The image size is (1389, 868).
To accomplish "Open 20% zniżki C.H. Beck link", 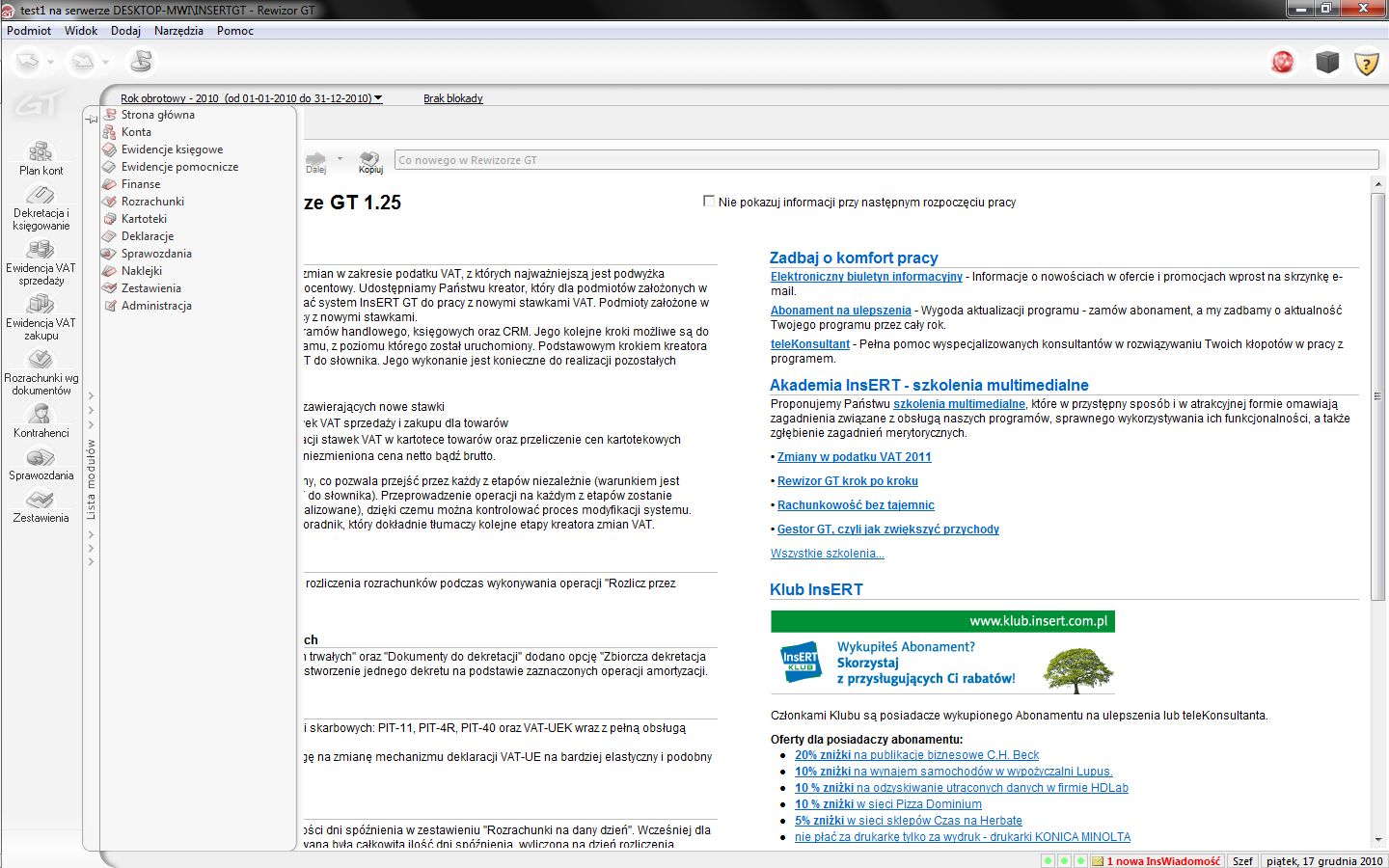I will point(916,755).
